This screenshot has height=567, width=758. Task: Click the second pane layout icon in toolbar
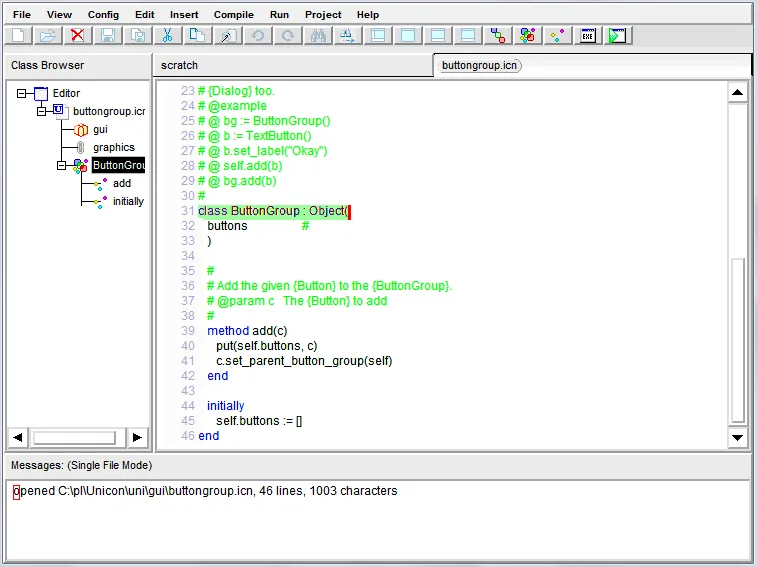(x=408, y=35)
